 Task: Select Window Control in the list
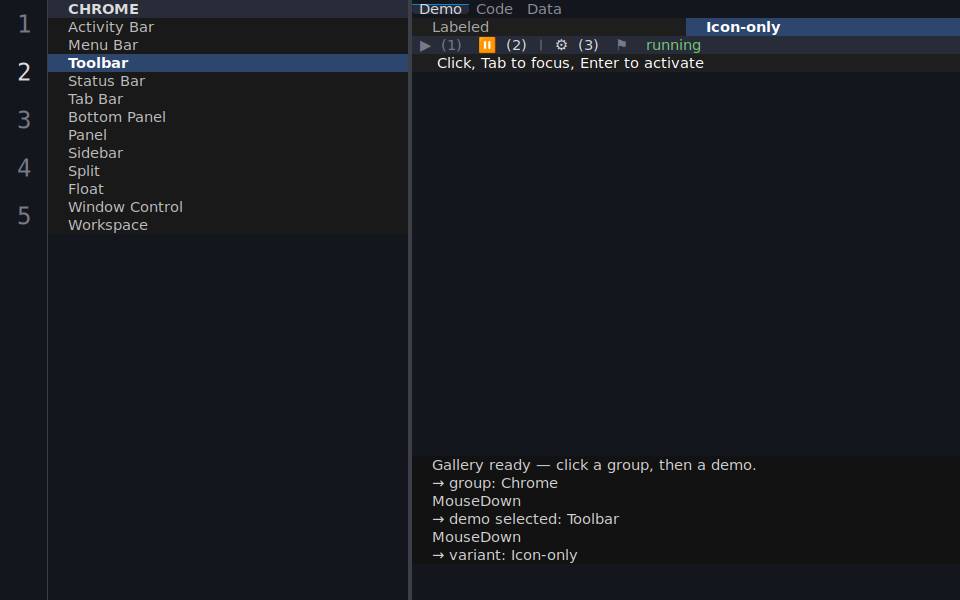[228, 207]
